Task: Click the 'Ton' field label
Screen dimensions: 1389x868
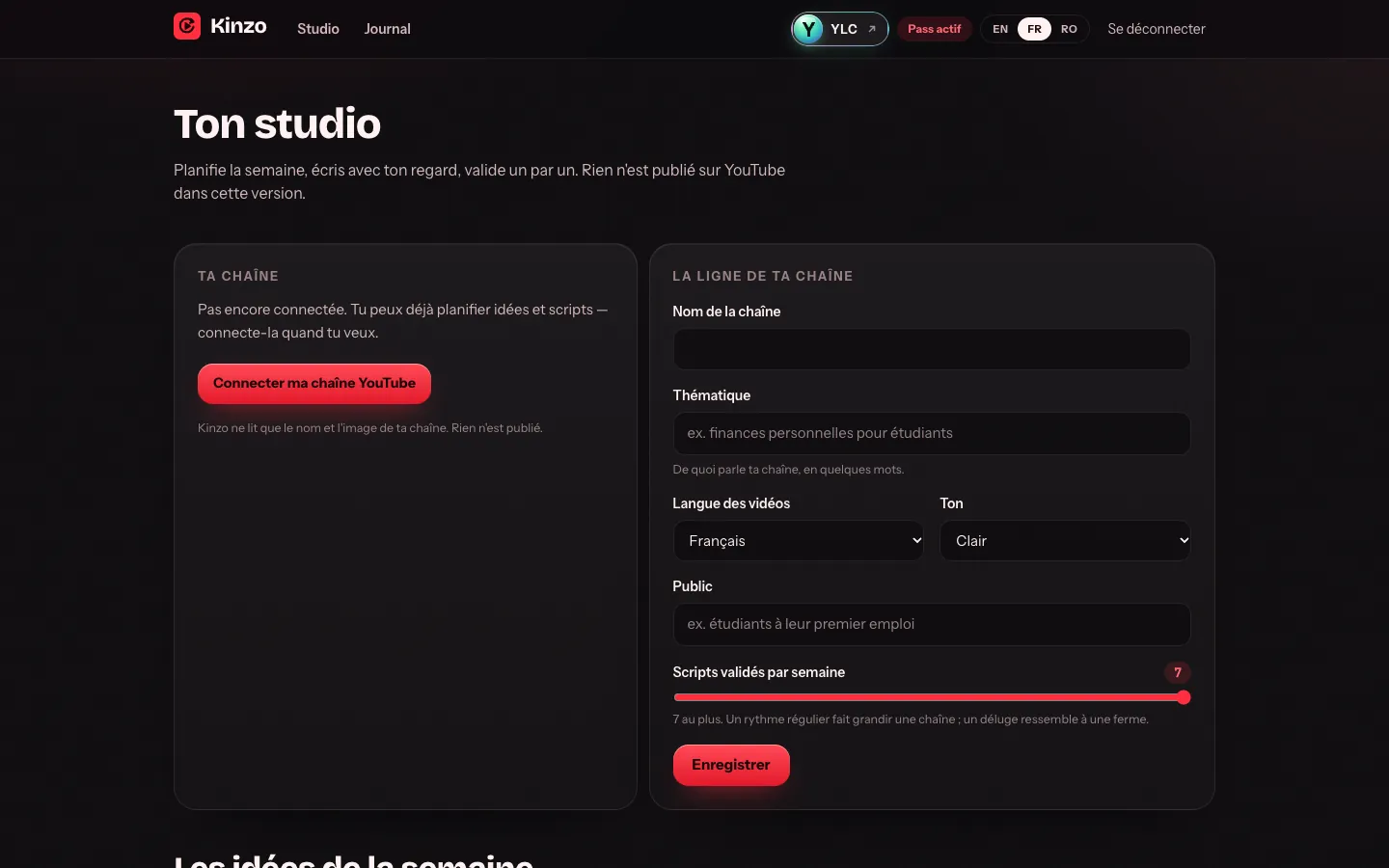Action: [x=952, y=503]
